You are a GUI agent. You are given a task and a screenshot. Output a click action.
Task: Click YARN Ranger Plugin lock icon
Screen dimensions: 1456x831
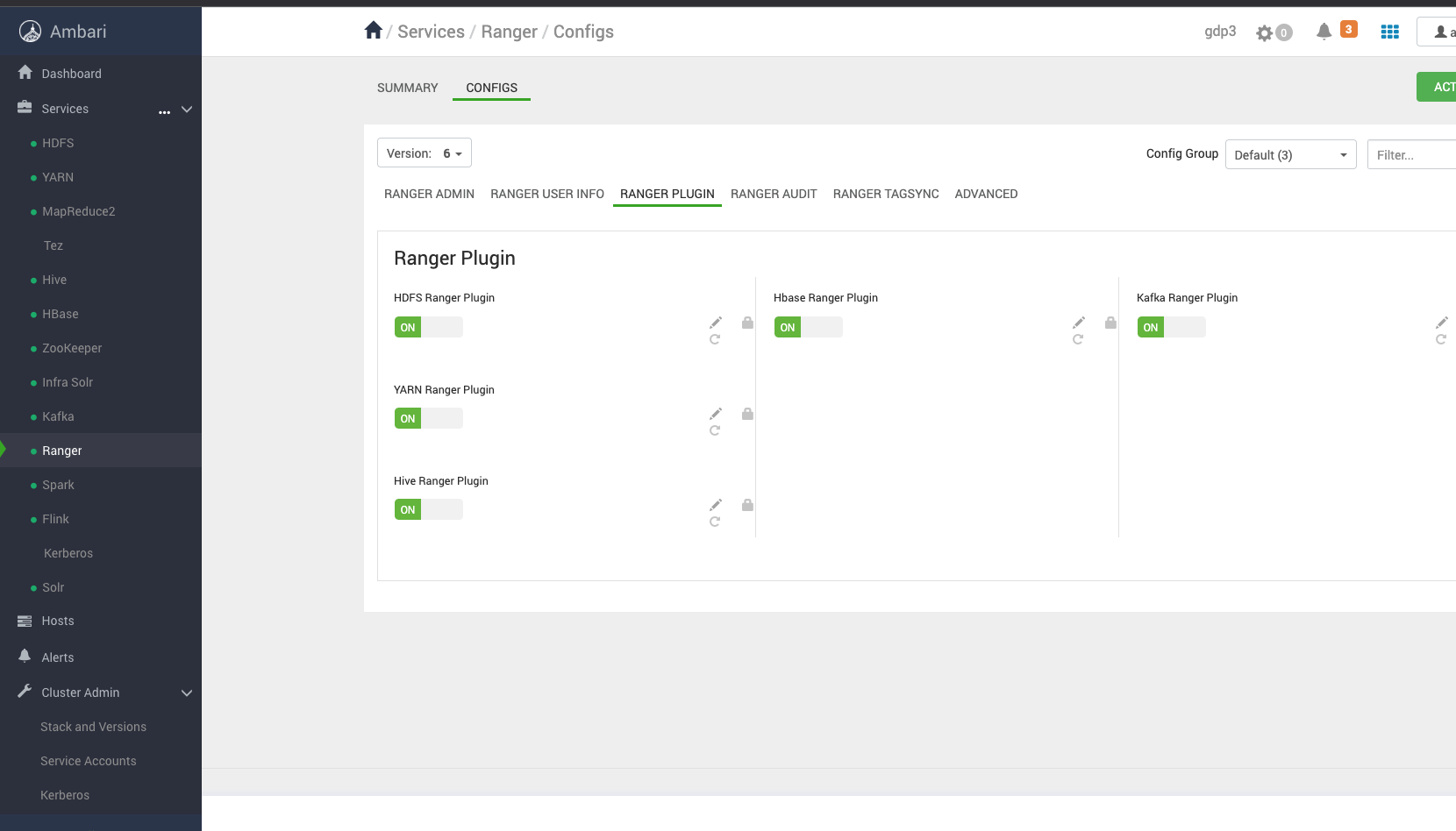click(747, 414)
